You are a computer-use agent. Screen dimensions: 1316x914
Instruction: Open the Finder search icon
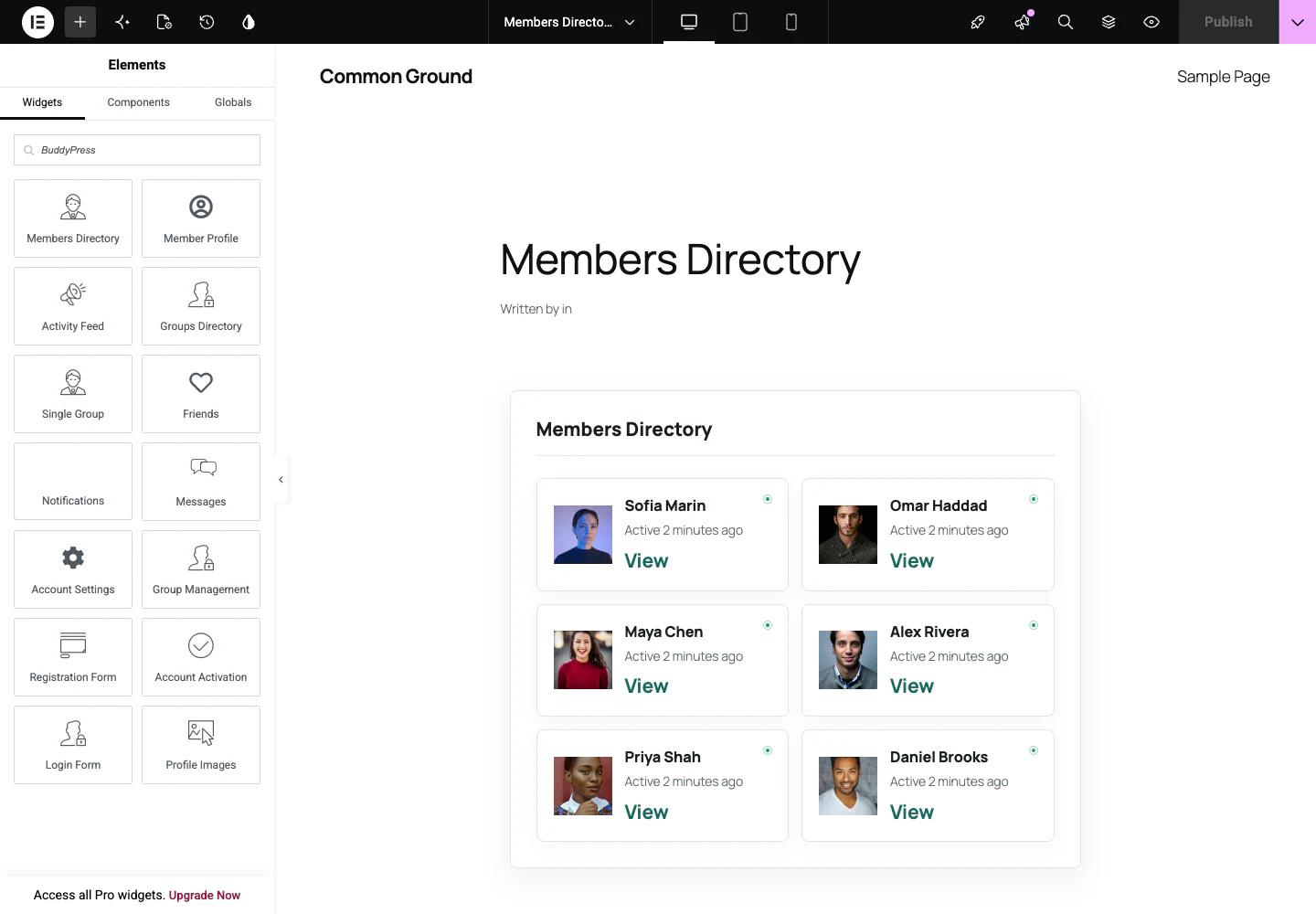1066,22
